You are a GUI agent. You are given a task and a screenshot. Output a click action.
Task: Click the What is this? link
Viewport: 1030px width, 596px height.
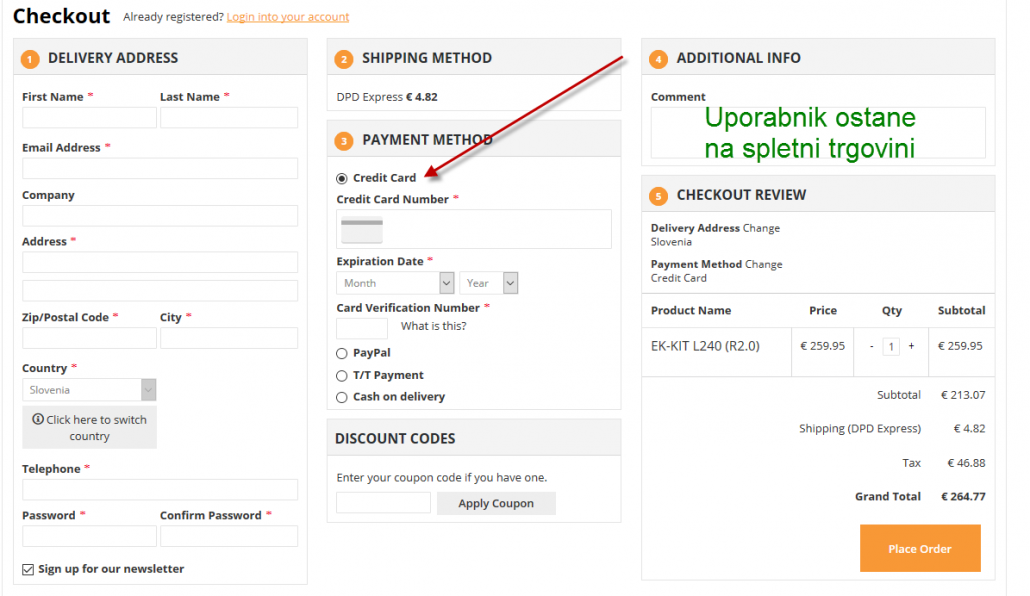click(433, 326)
